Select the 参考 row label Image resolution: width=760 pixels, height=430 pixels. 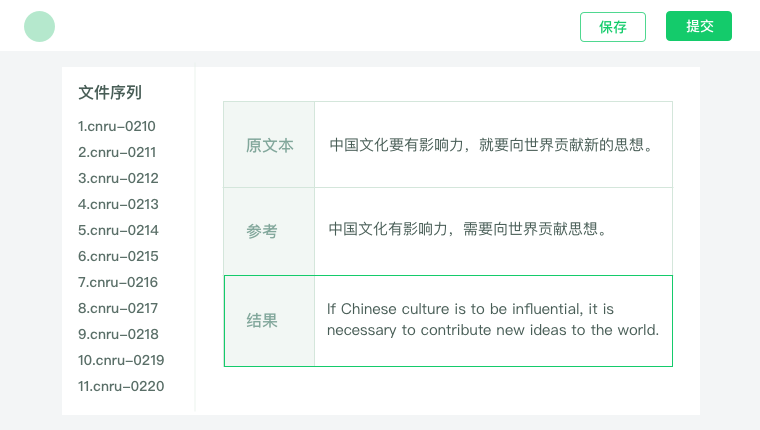tap(262, 231)
